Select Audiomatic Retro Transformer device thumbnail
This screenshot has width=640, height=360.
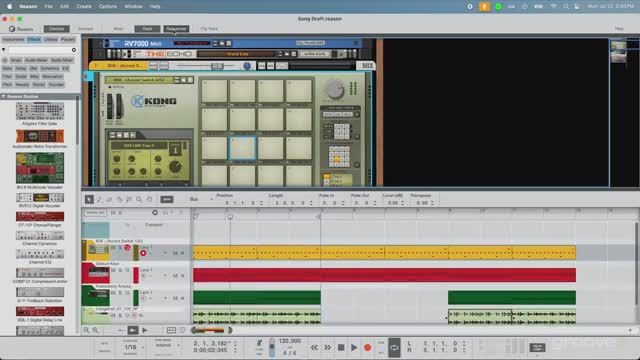pyautogui.click(x=40, y=136)
